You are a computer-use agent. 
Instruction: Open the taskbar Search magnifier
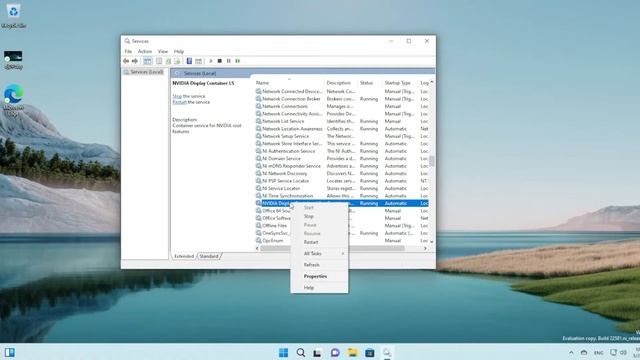click(301, 353)
